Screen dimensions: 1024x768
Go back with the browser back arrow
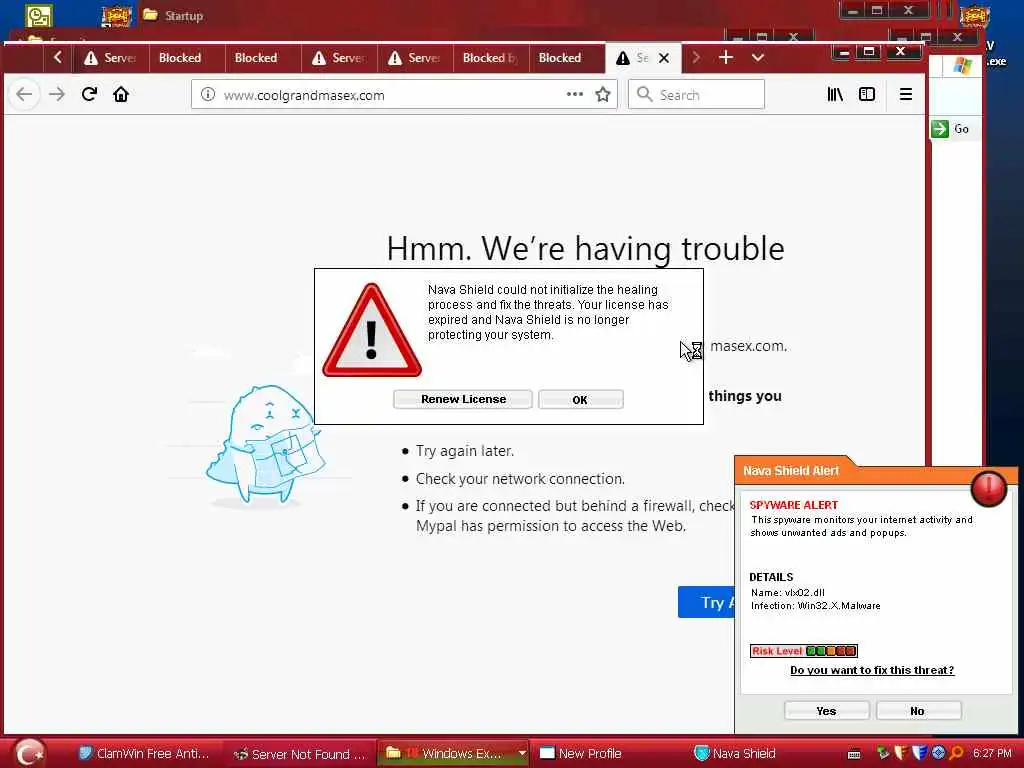point(24,95)
